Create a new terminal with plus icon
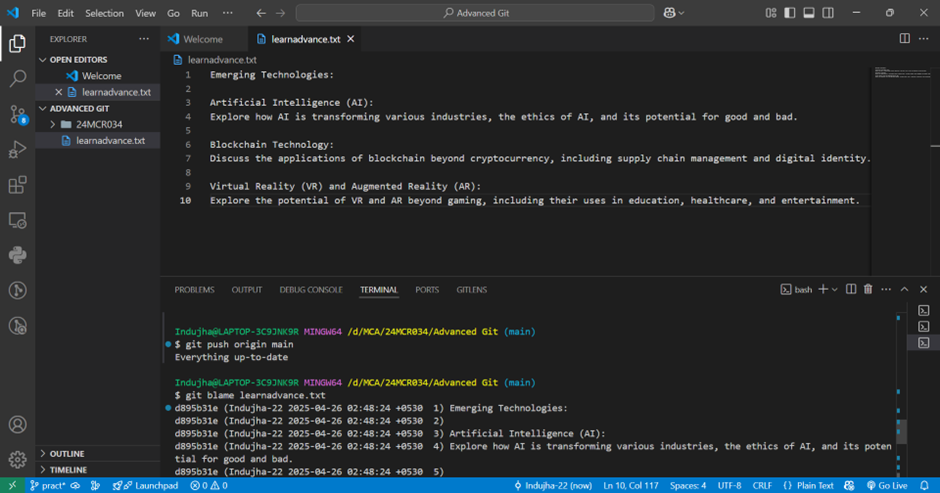Viewport: 940px width, 493px height. (823, 289)
